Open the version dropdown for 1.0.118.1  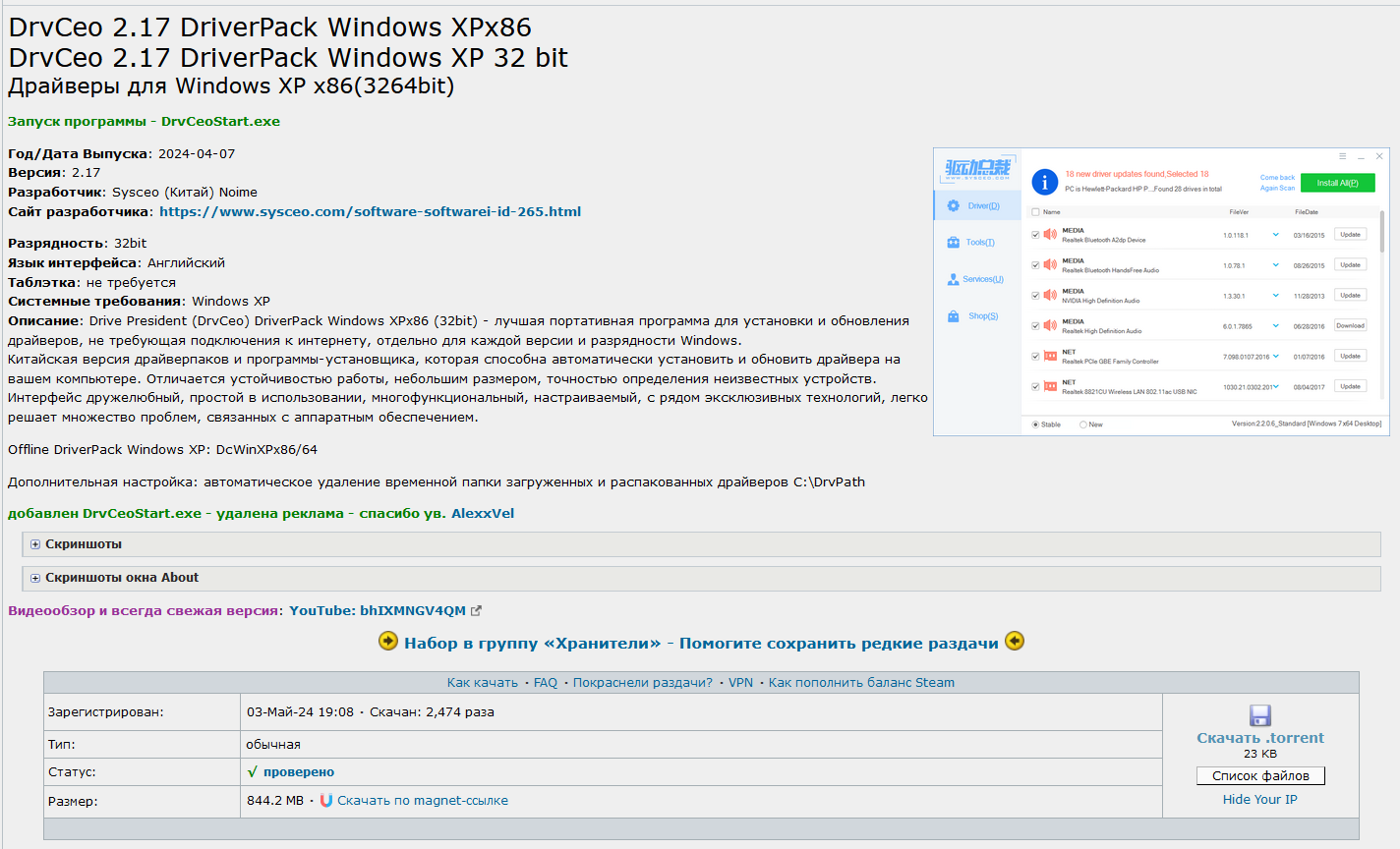(1276, 235)
